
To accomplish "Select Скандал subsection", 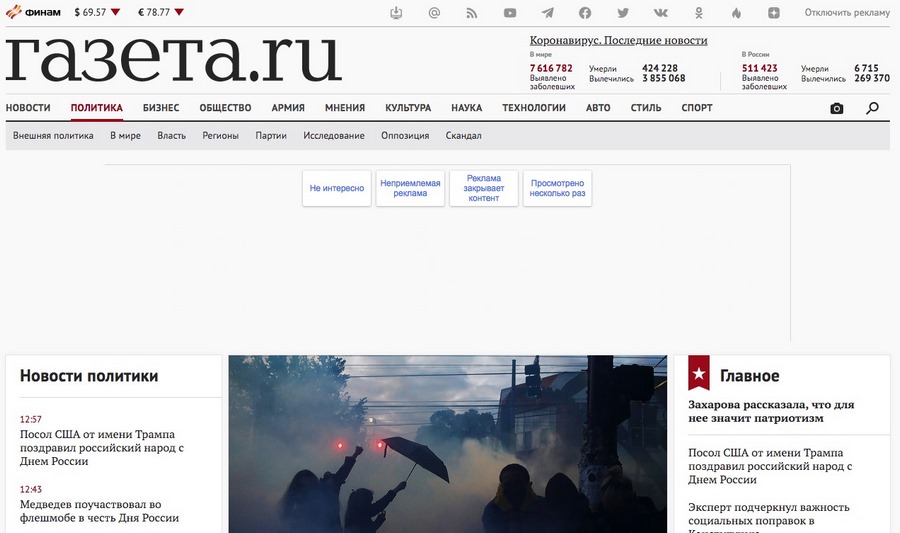I will [463, 136].
